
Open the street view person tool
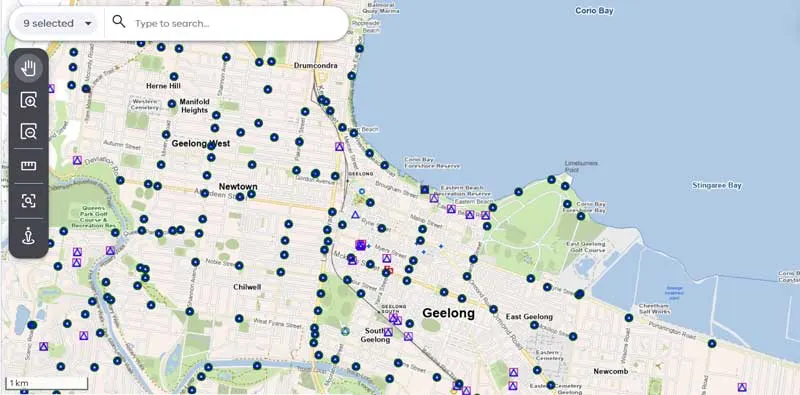29,236
